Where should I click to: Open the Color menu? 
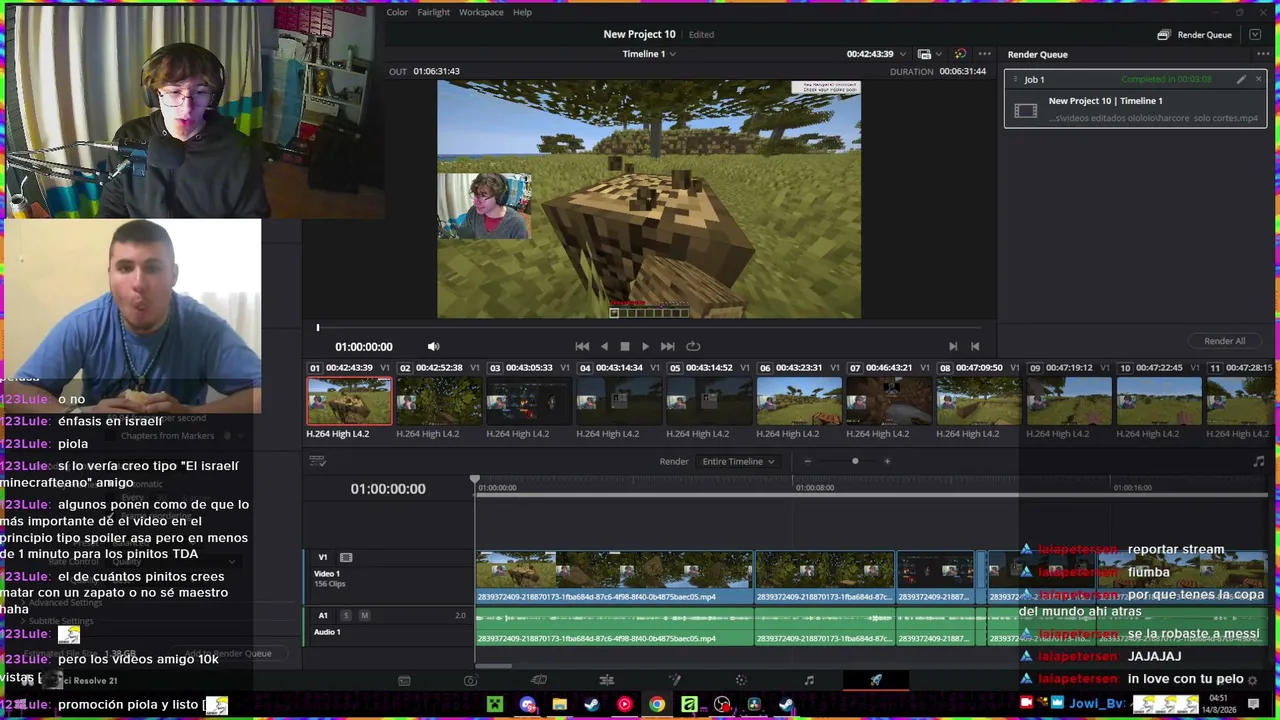(397, 12)
